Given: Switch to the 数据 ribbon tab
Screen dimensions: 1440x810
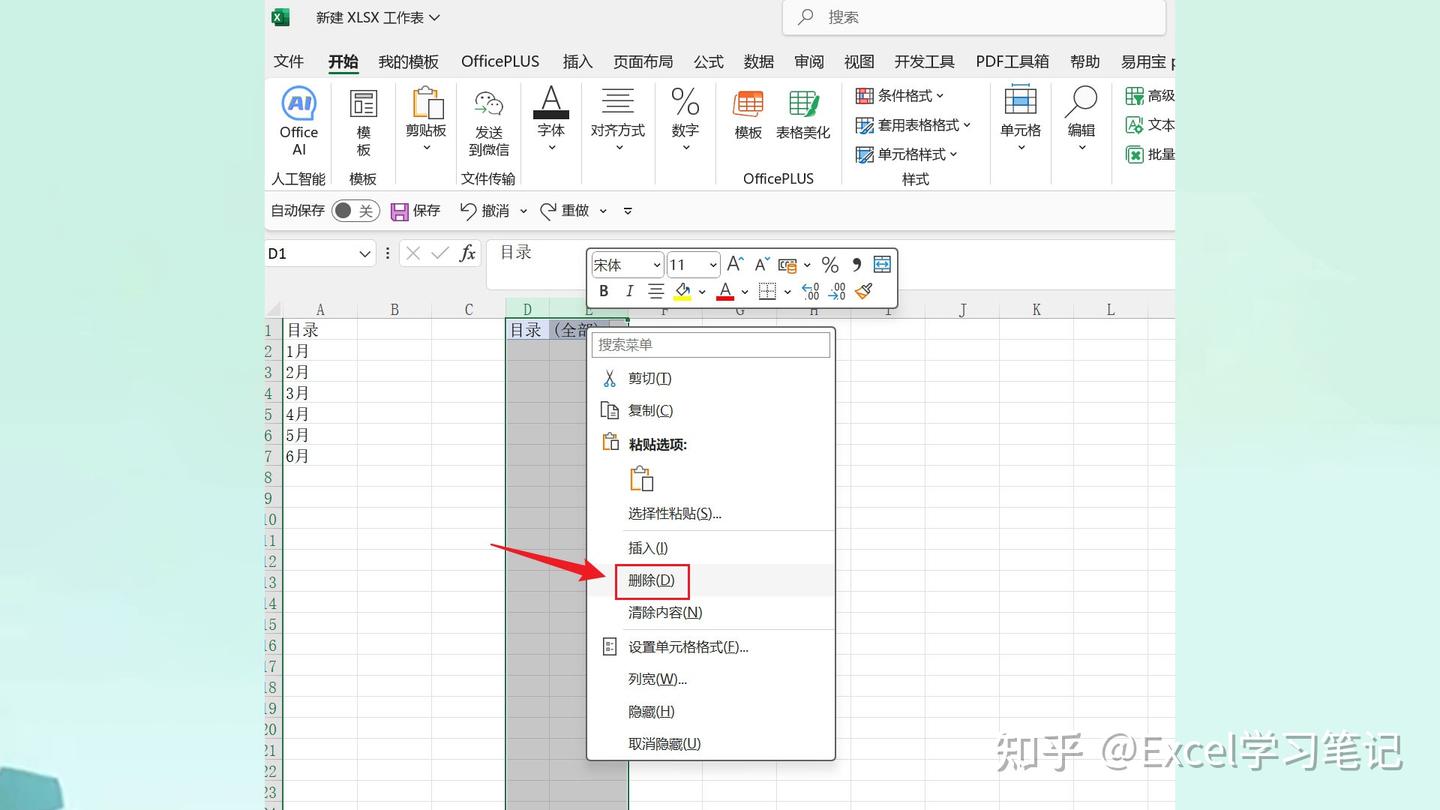Looking at the screenshot, I should [x=758, y=61].
